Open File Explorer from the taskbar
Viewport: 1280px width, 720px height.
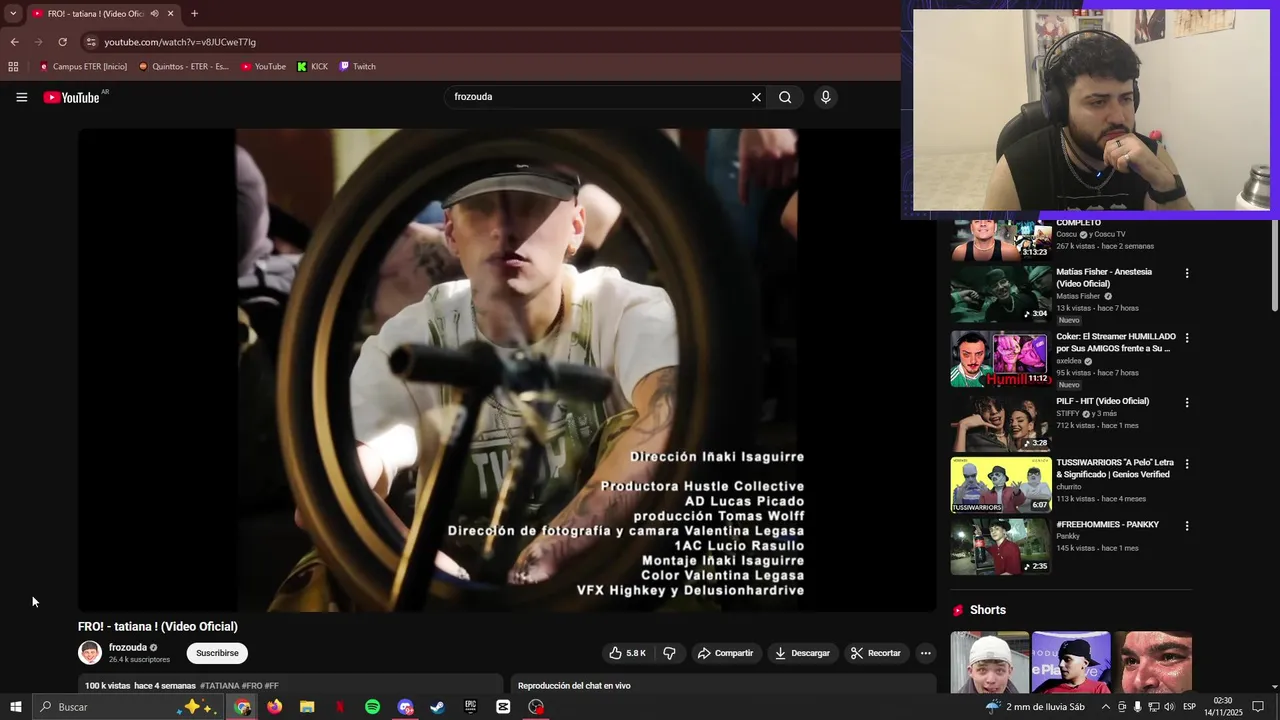coord(307,707)
